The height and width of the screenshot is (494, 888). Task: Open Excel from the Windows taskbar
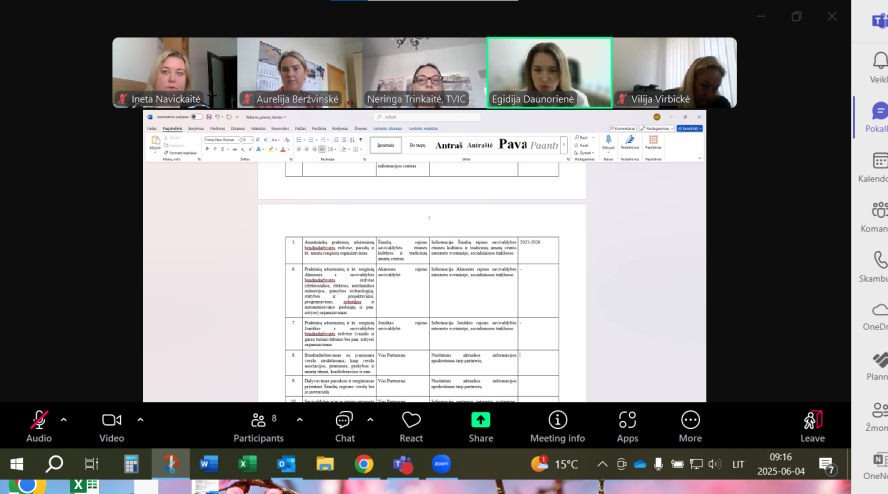[247, 465]
